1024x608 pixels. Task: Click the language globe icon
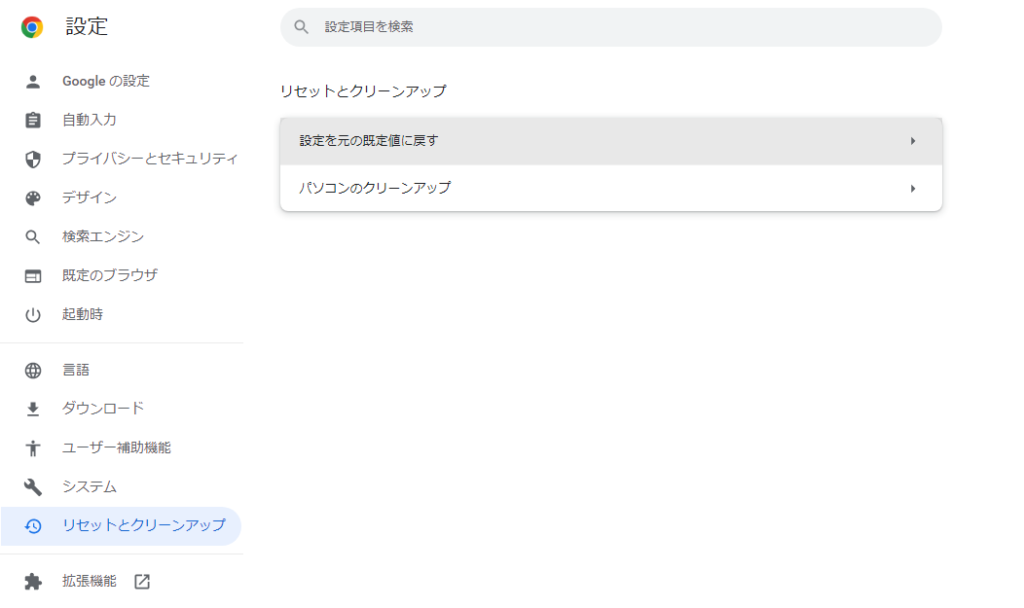point(33,371)
